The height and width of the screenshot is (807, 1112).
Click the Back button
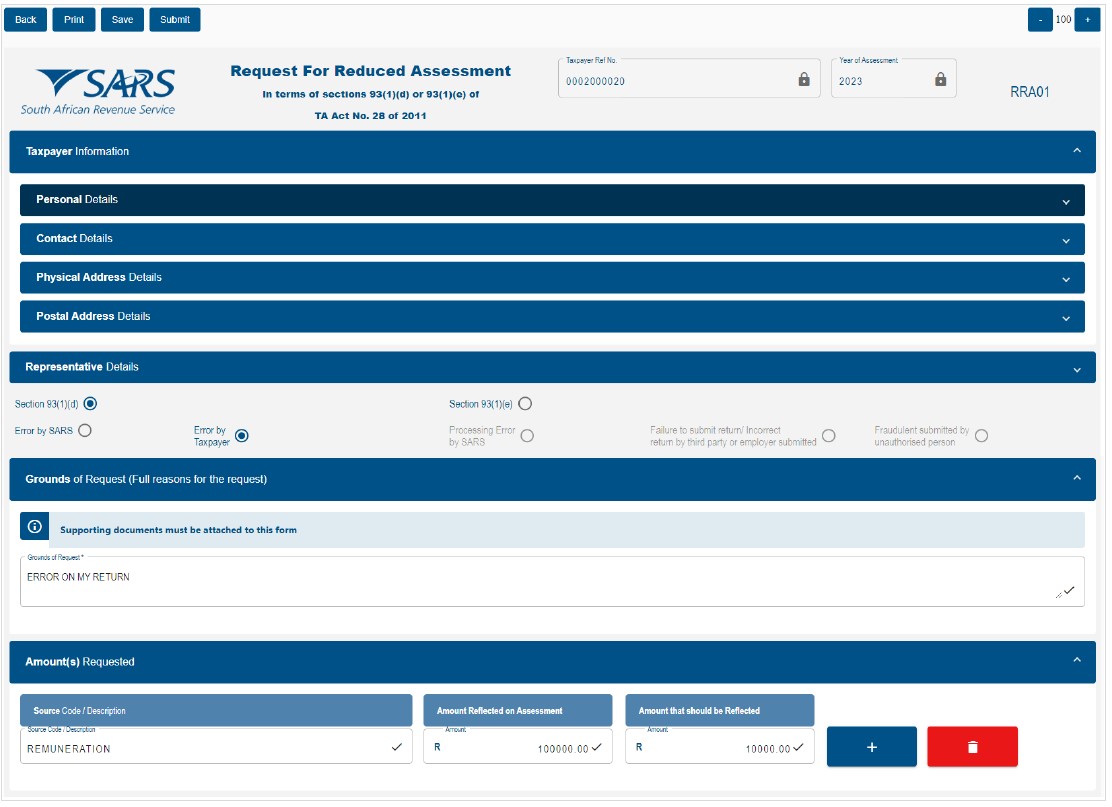tap(26, 20)
